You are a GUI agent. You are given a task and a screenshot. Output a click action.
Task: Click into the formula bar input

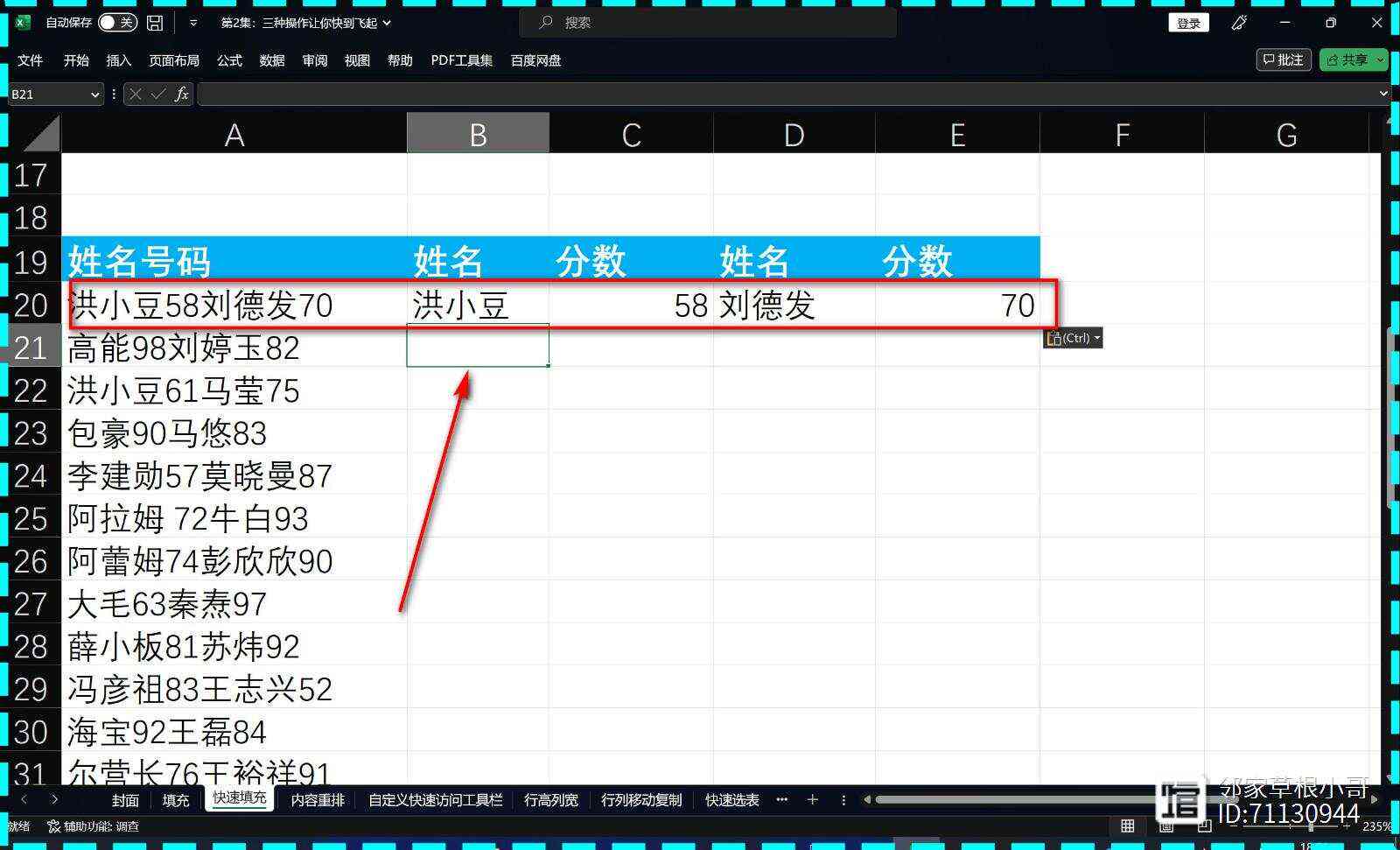point(786,94)
